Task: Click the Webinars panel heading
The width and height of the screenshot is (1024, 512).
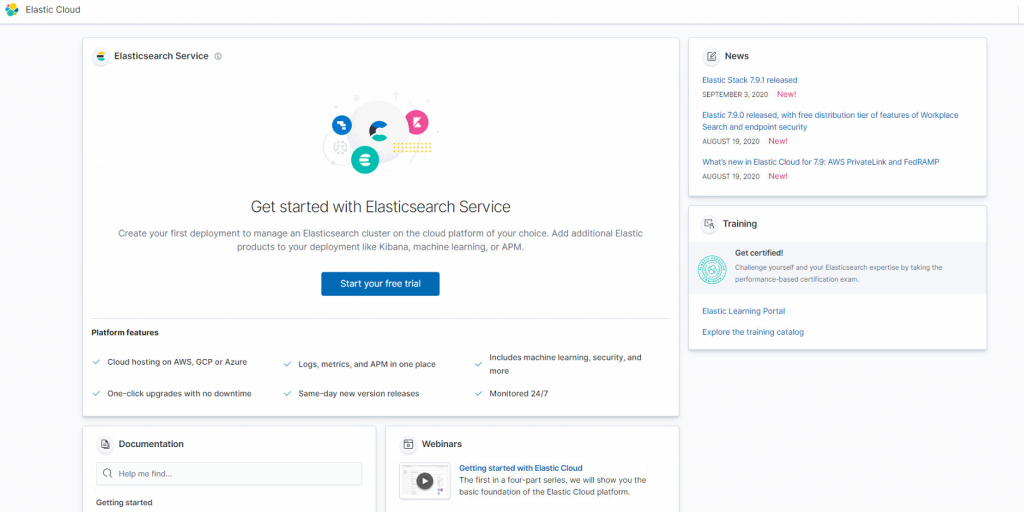Action: (x=441, y=444)
